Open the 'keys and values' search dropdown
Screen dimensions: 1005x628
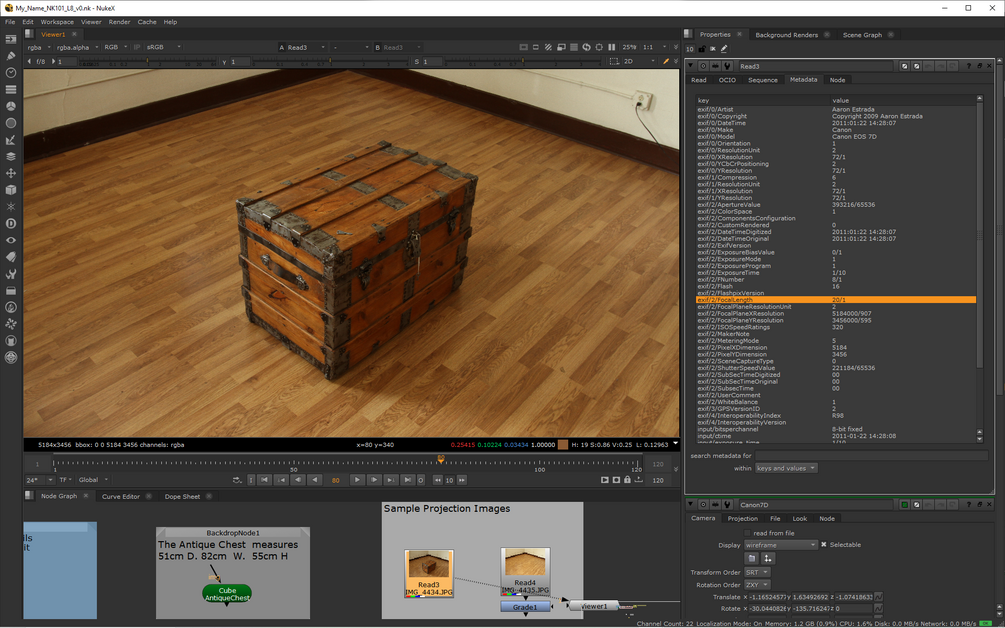point(786,468)
